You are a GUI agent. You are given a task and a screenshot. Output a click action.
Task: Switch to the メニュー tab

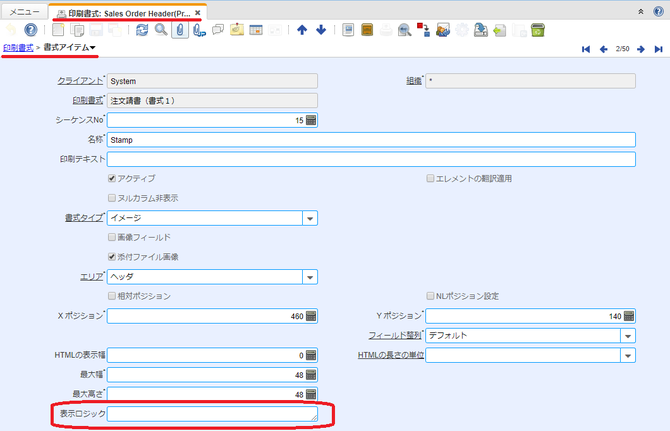[x=24, y=12]
